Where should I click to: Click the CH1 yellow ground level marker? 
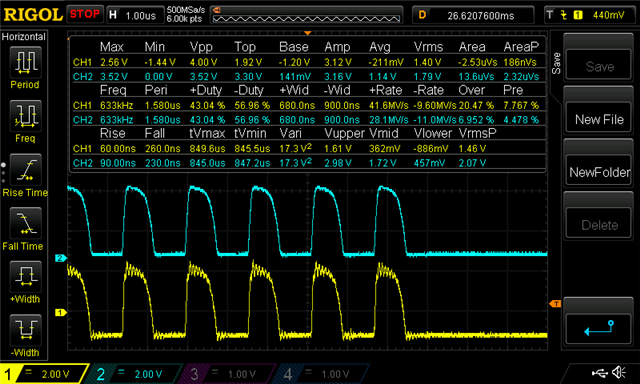pos(61,313)
